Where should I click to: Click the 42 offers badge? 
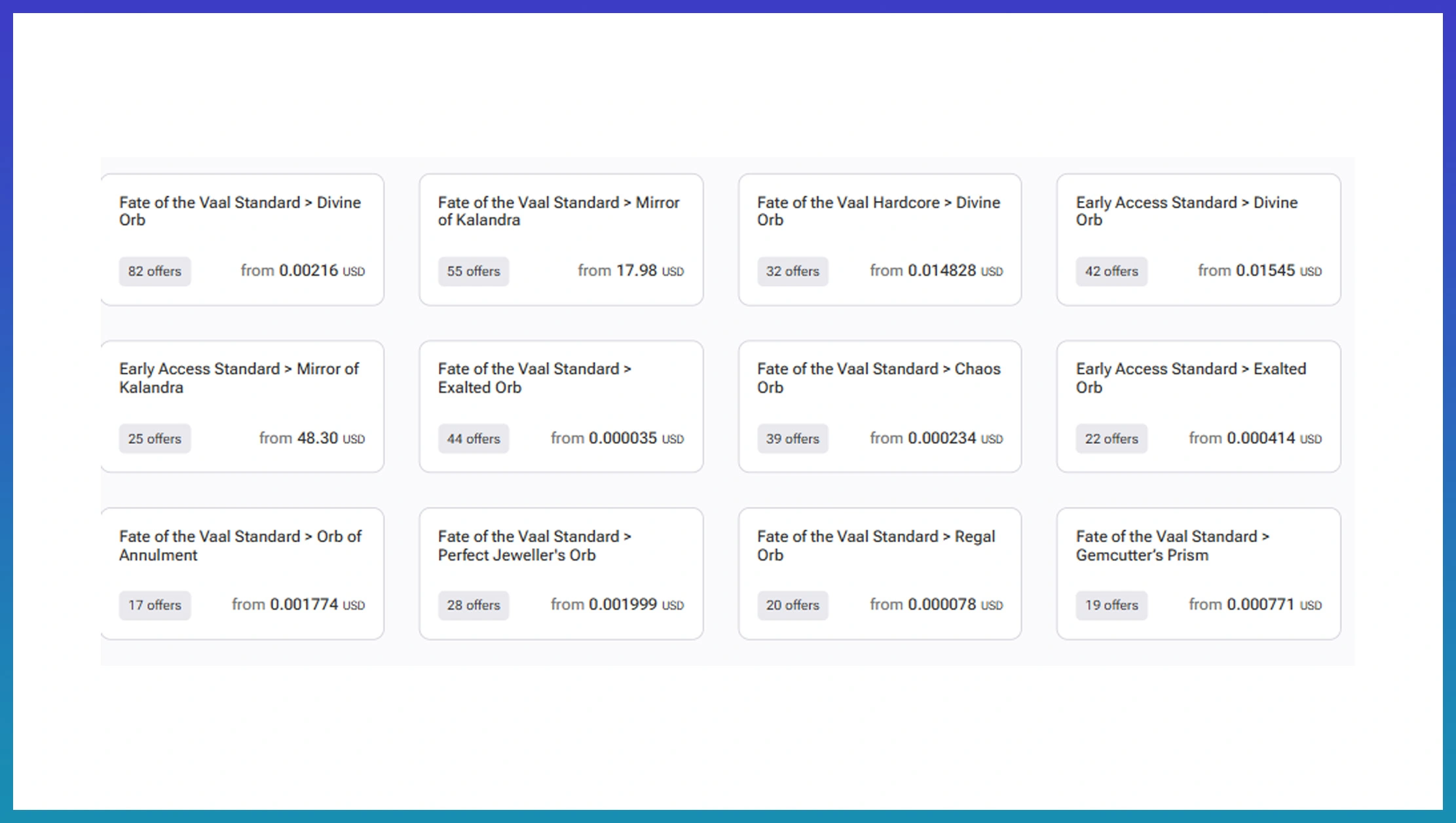(1111, 271)
